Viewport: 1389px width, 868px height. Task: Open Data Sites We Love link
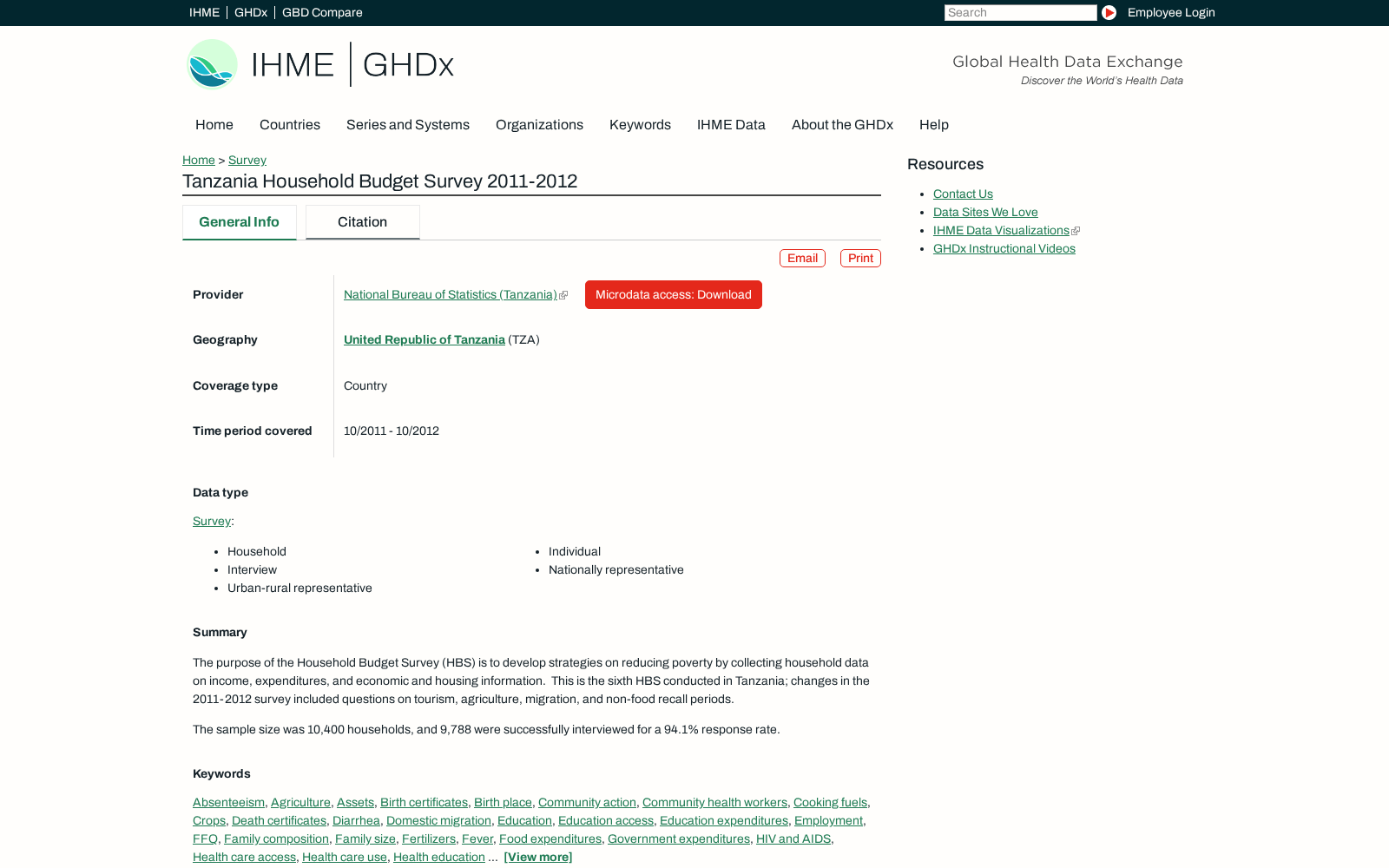[985, 213]
